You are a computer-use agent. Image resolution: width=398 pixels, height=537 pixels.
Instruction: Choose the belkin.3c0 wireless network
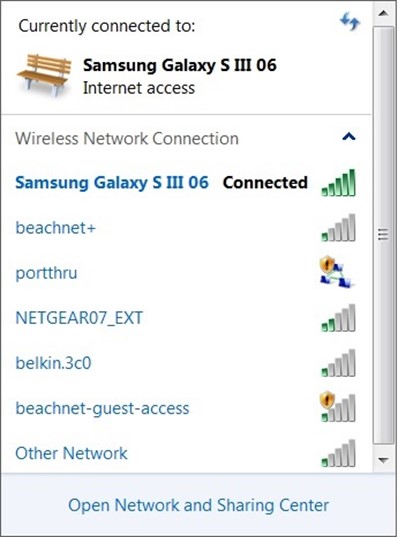click(186, 363)
